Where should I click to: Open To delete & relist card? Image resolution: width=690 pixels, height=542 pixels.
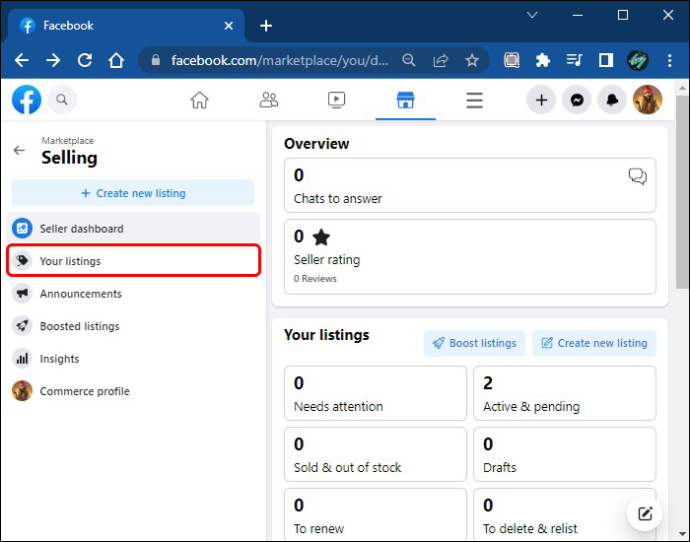[565, 515]
